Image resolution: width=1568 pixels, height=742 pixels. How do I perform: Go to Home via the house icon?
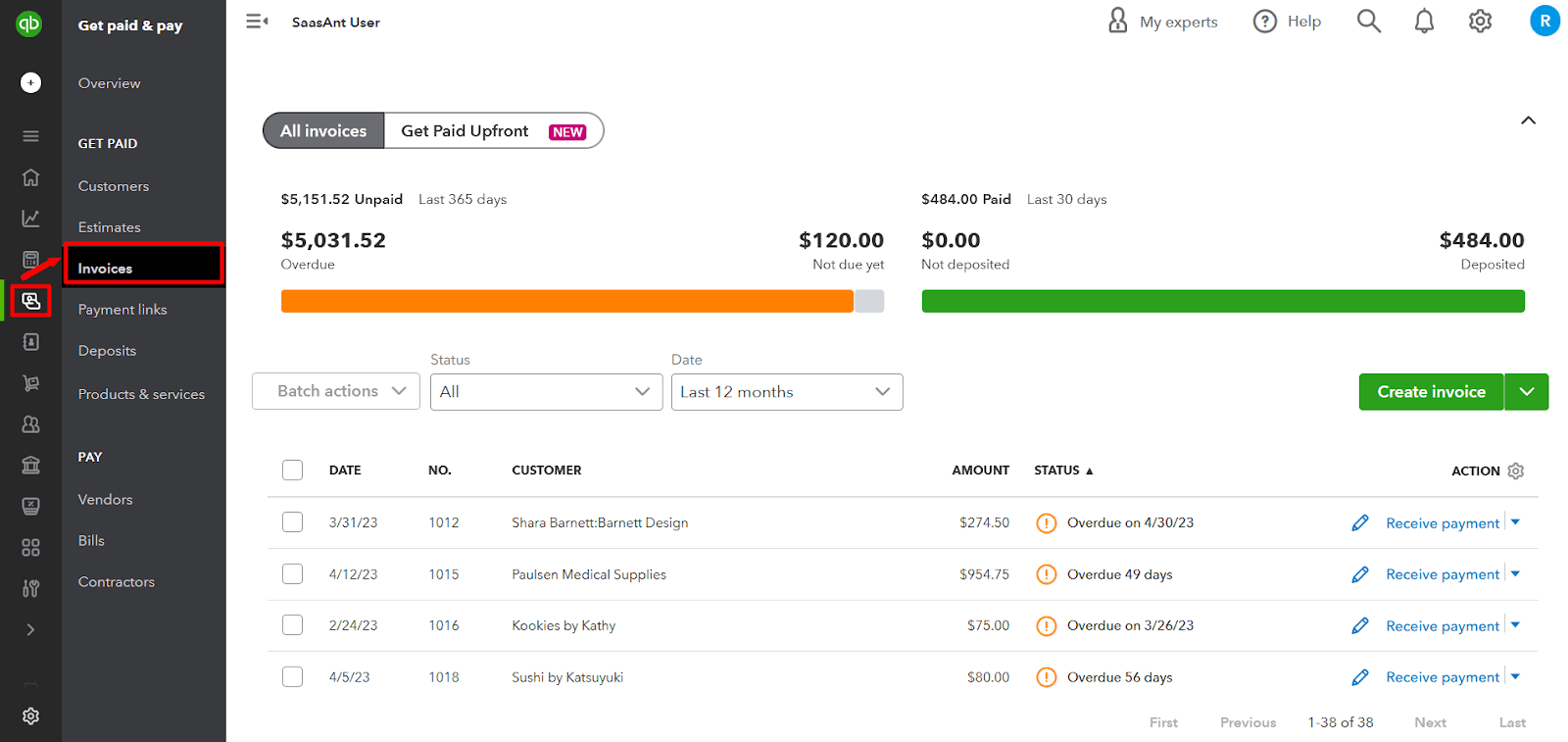(31, 177)
